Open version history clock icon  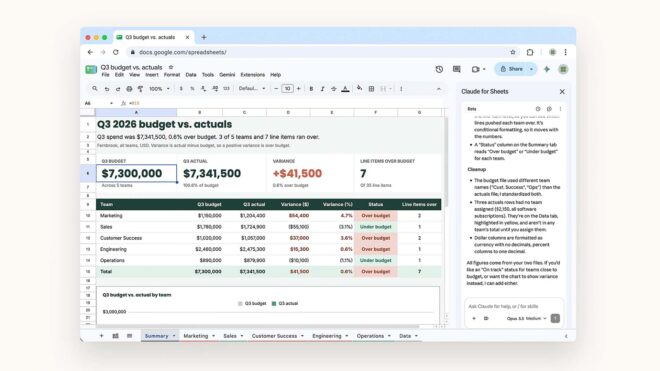(439, 69)
